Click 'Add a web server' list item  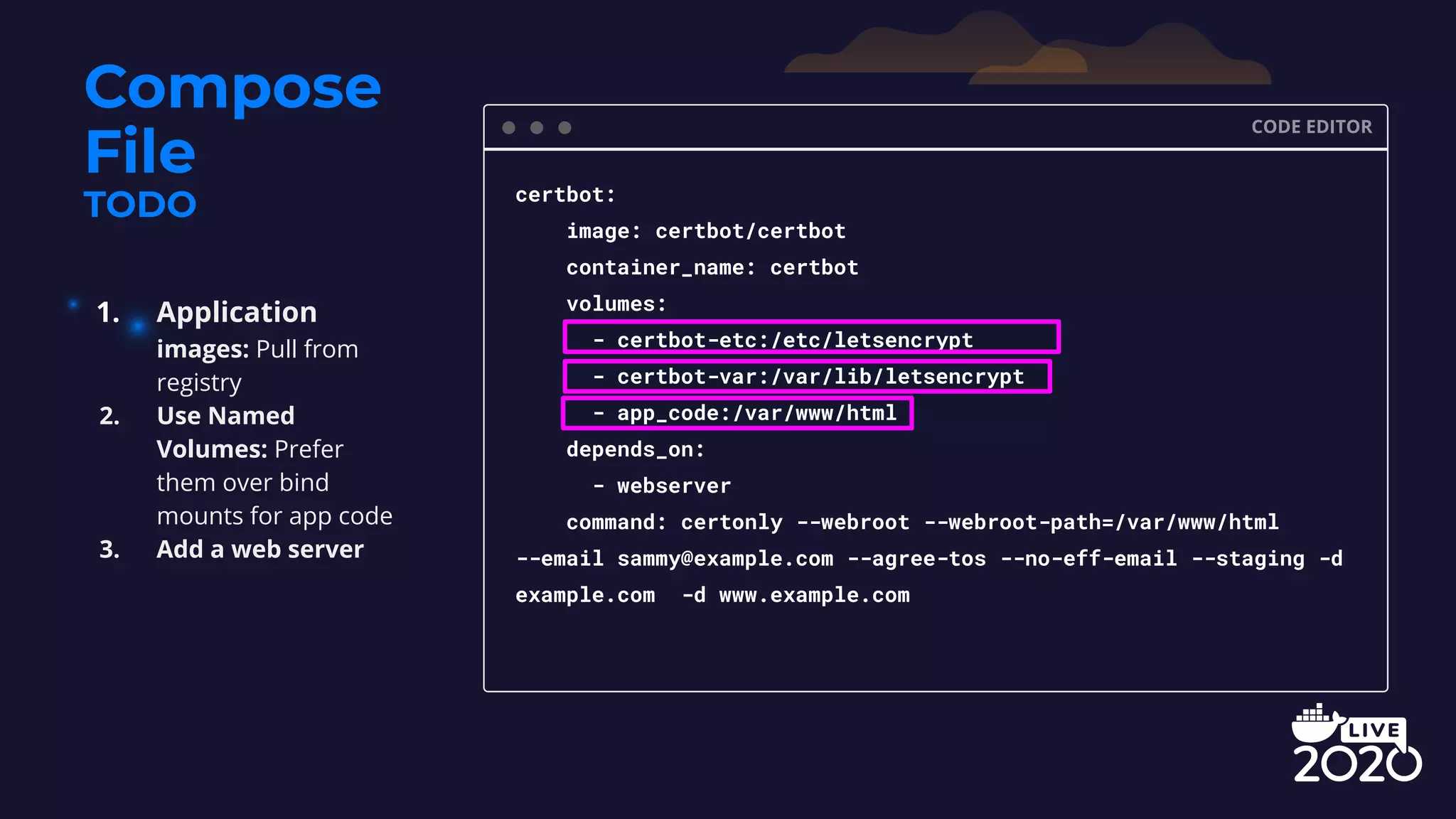(259, 550)
